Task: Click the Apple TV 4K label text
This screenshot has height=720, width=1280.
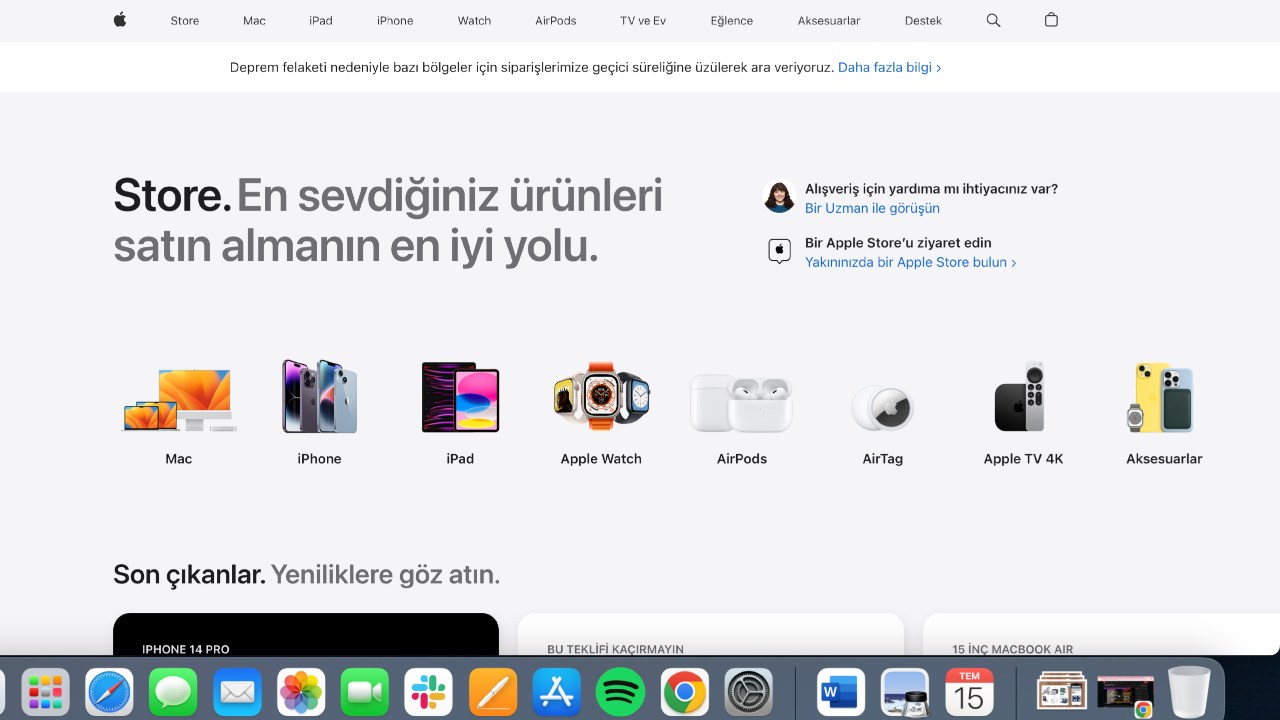Action: coord(1023,458)
